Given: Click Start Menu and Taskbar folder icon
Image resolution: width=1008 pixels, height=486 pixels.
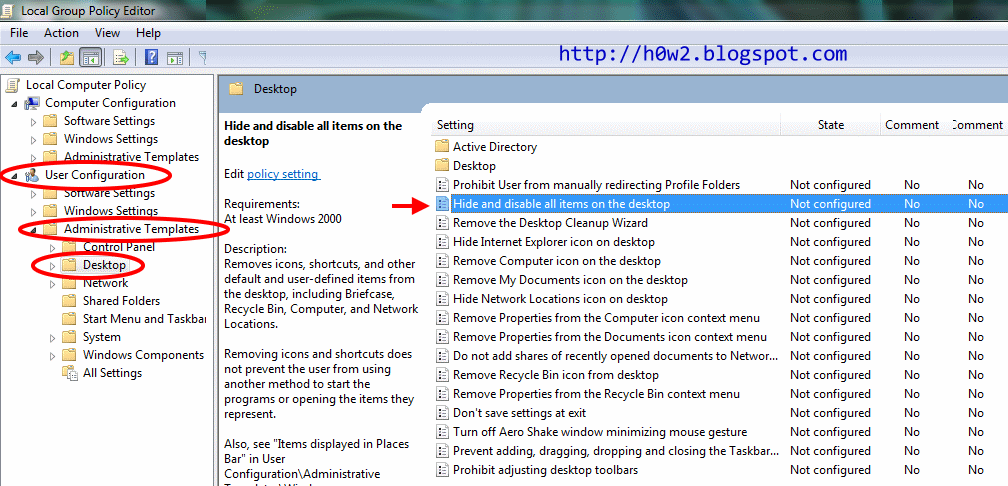Looking at the screenshot, I should click(69, 319).
